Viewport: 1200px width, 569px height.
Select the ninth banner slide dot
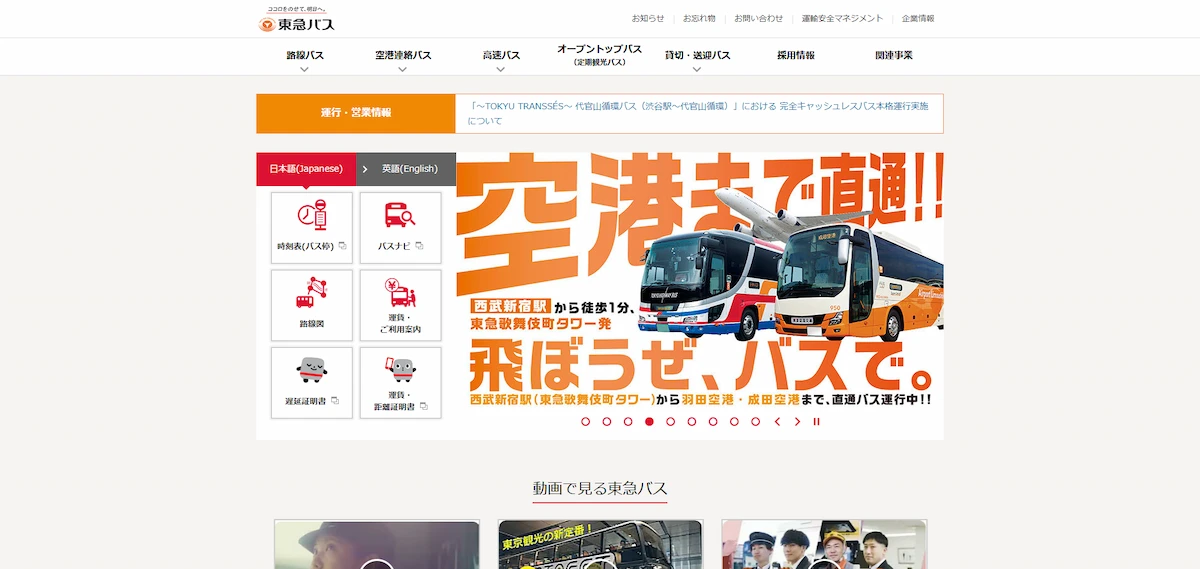(x=754, y=422)
